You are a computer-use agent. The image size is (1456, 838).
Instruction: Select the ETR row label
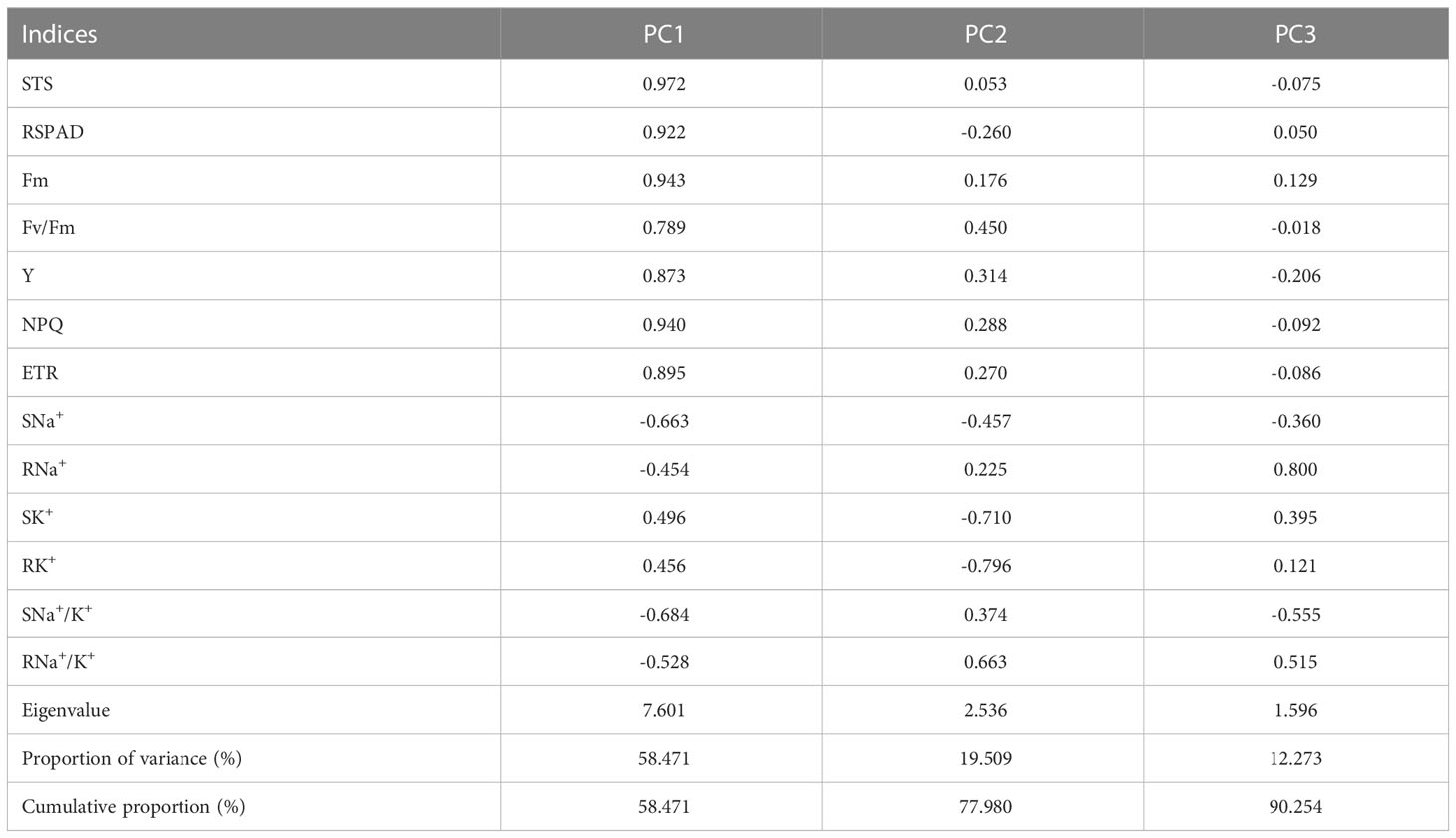tap(40, 373)
